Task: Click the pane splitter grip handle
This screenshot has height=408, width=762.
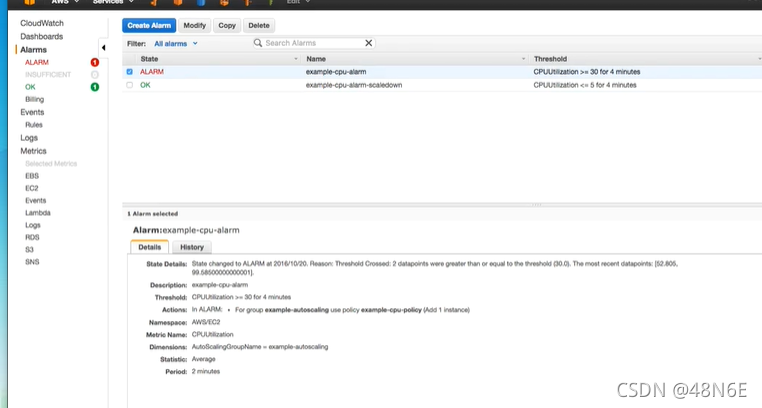Action: tap(537, 204)
